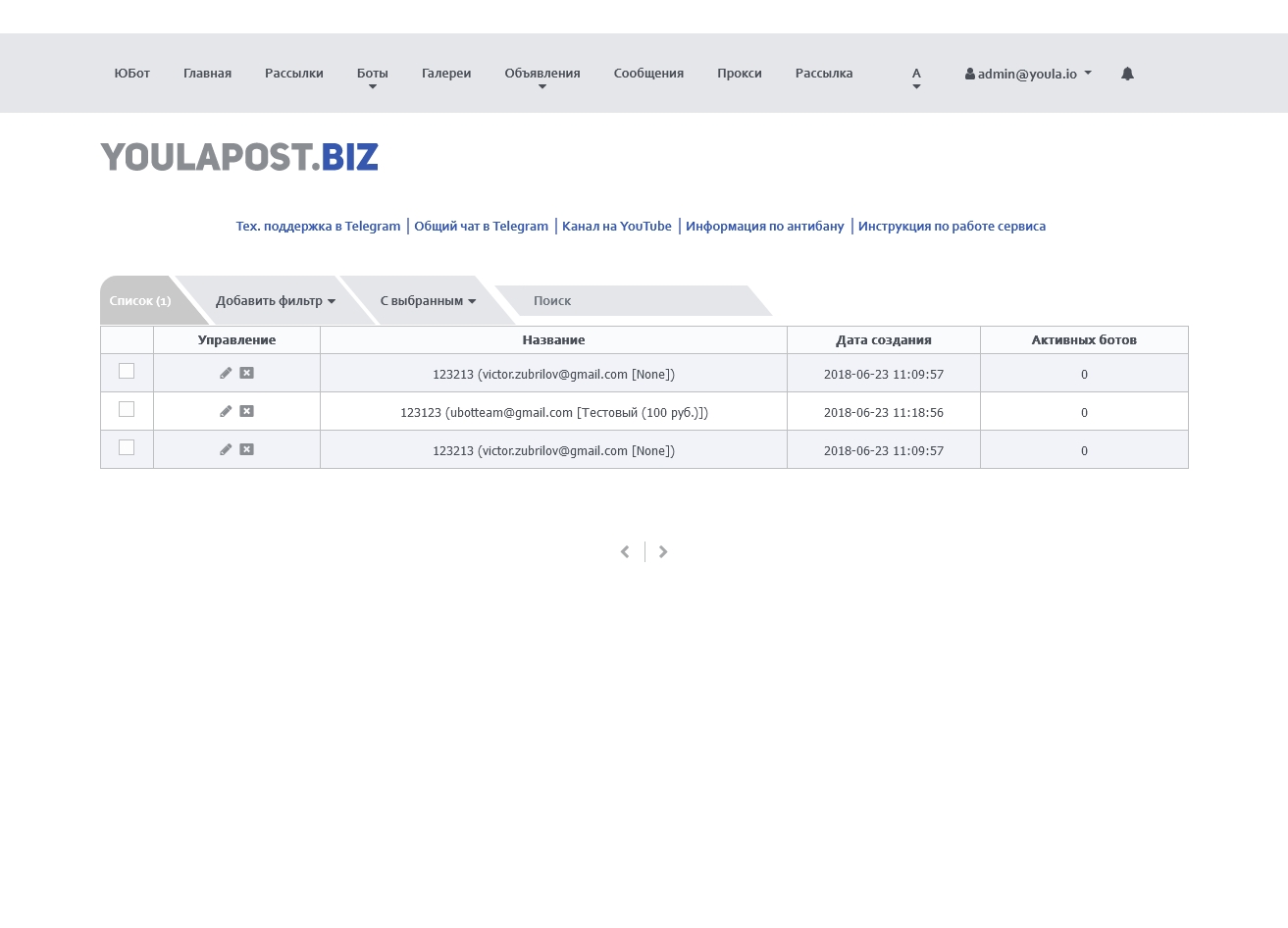Click the Дата создания column header
Screen dimensions: 1288x928
tap(884, 339)
